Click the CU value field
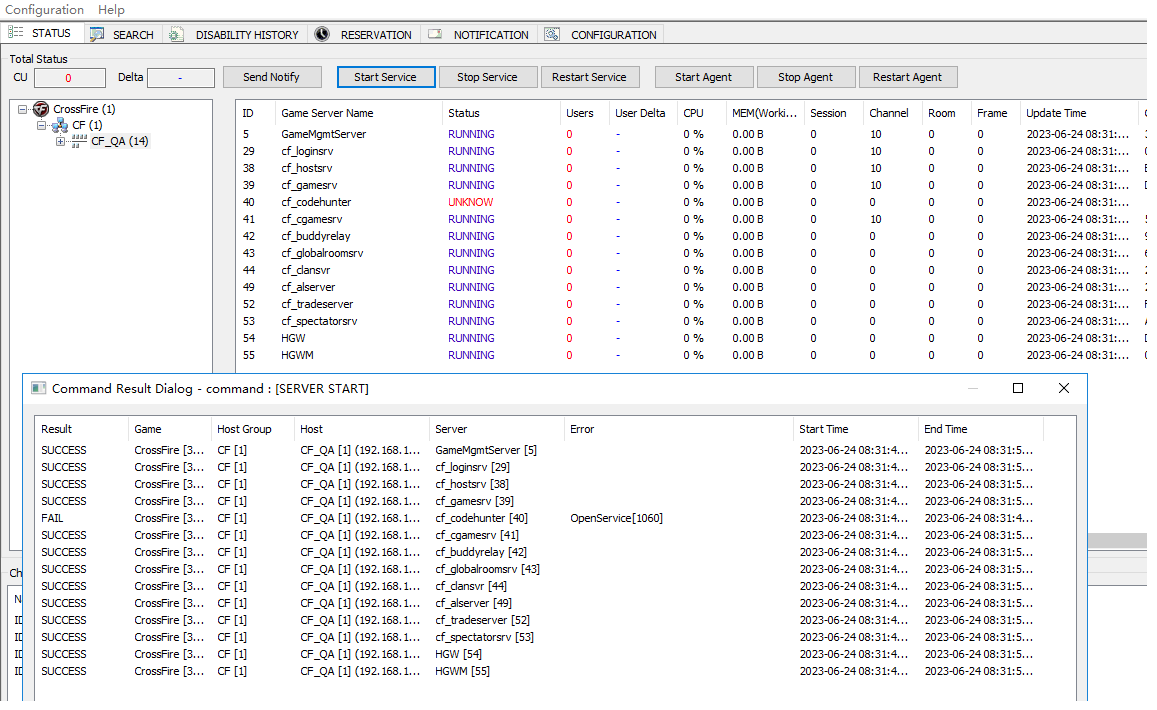1157x710 pixels. pos(69,77)
